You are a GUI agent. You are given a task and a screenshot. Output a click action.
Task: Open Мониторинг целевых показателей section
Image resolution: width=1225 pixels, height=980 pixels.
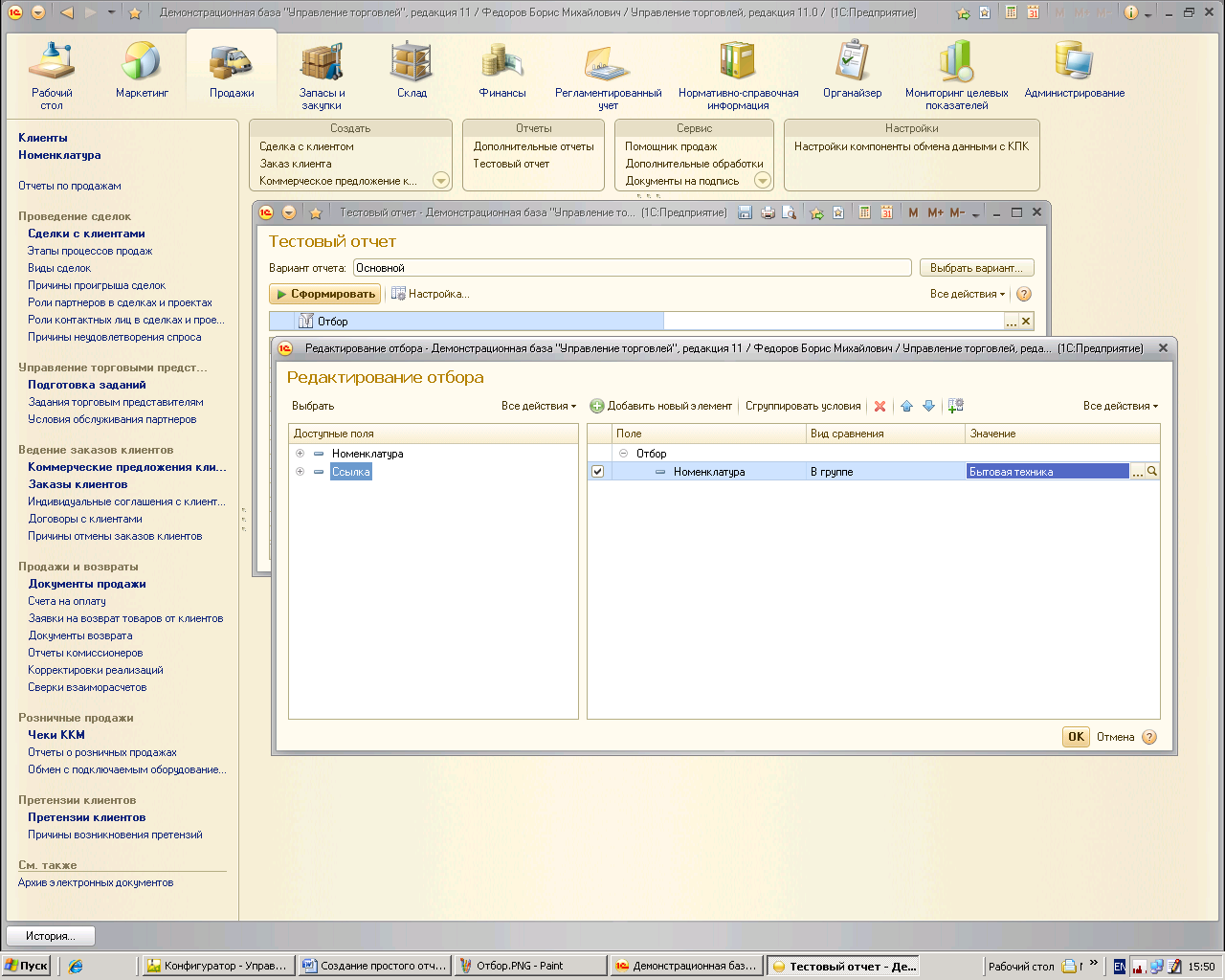[956, 77]
